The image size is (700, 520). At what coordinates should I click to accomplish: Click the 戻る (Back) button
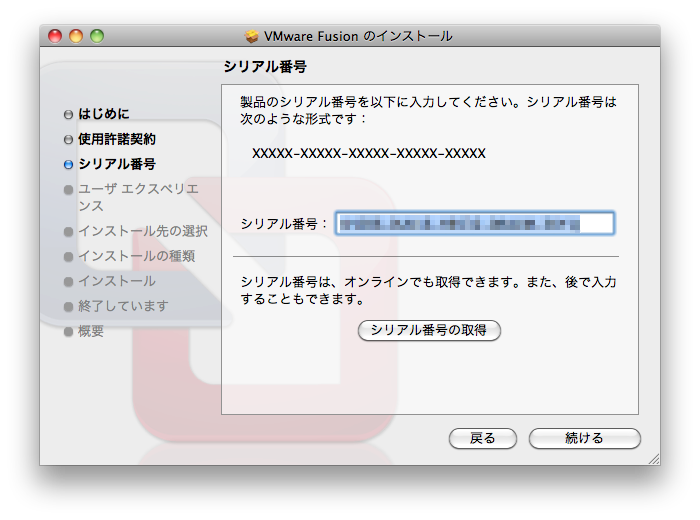(483, 438)
